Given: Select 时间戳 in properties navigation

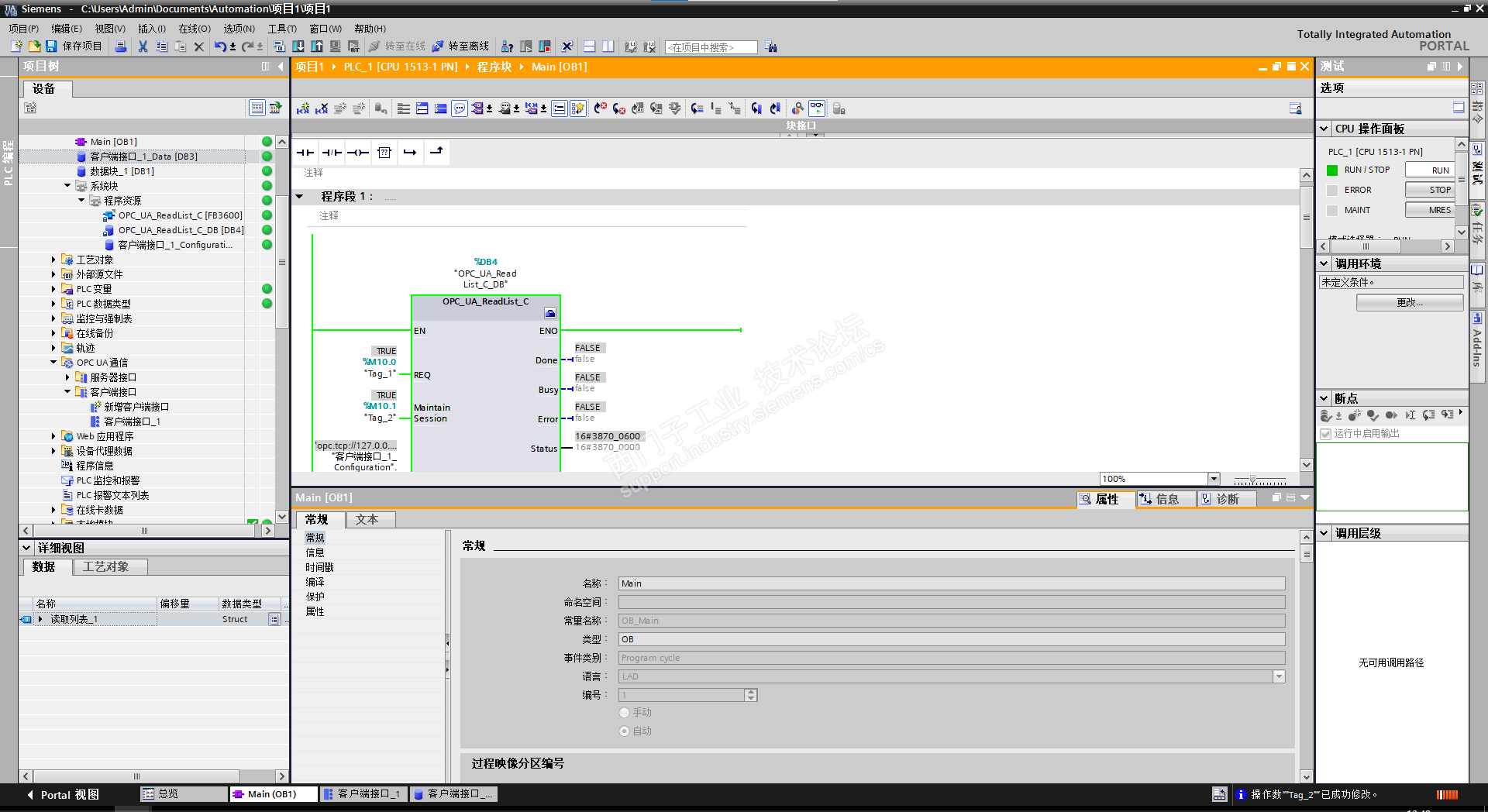Looking at the screenshot, I should pyautogui.click(x=319, y=568).
